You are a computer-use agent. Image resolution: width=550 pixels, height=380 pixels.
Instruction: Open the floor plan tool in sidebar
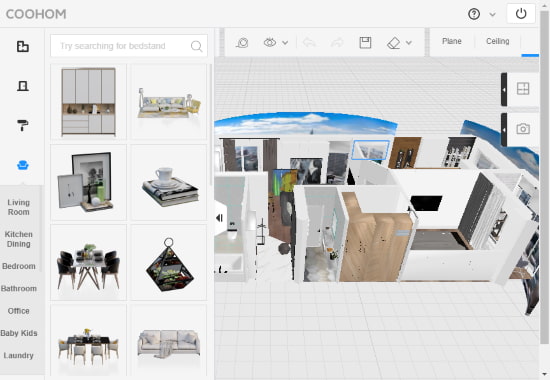click(x=23, y=46)
